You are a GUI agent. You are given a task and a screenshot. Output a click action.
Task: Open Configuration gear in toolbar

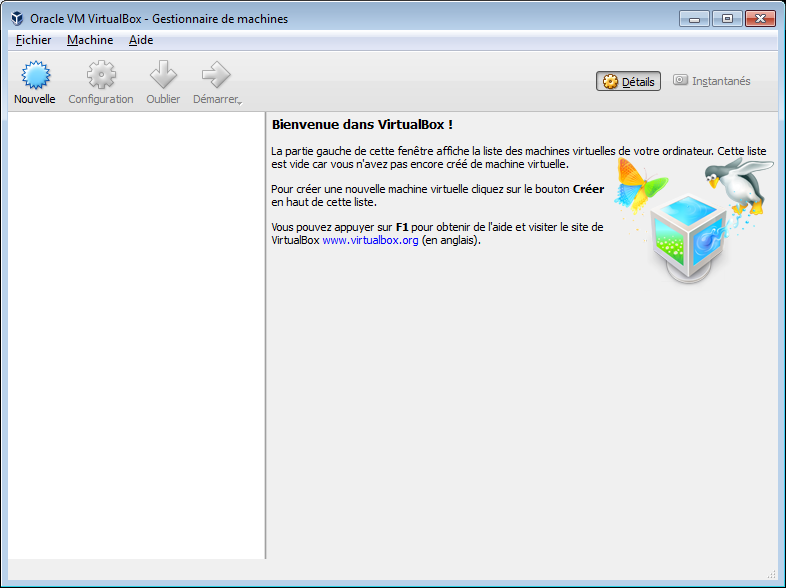[101, 75]
